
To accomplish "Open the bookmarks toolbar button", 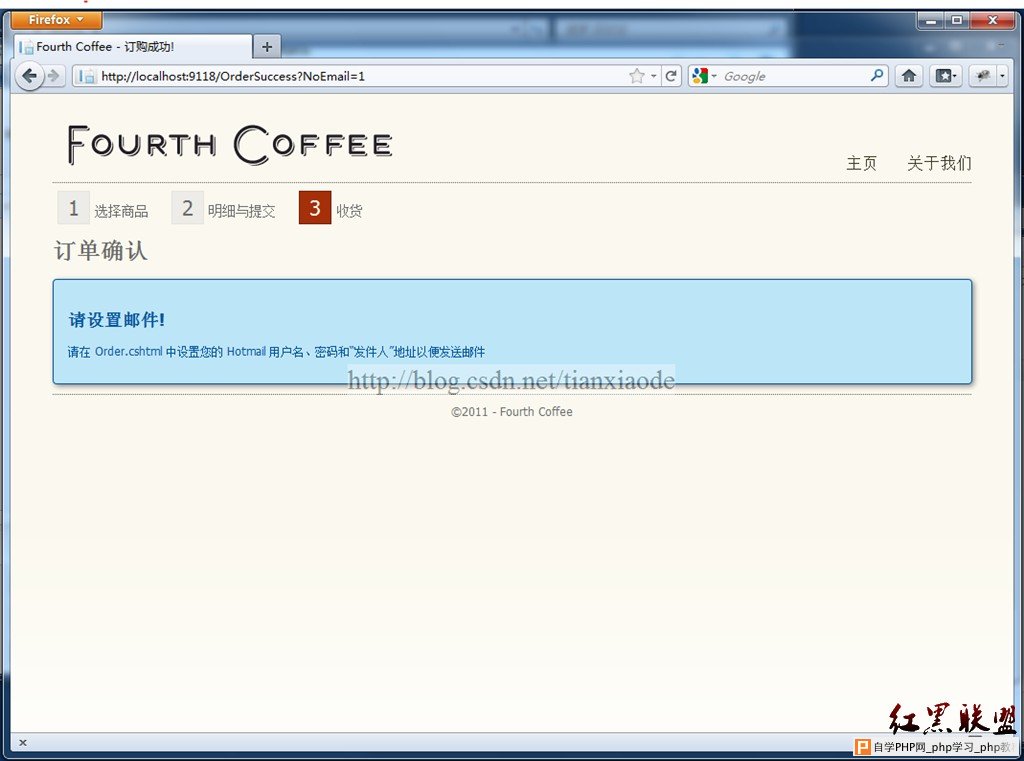I will point(945,76).
